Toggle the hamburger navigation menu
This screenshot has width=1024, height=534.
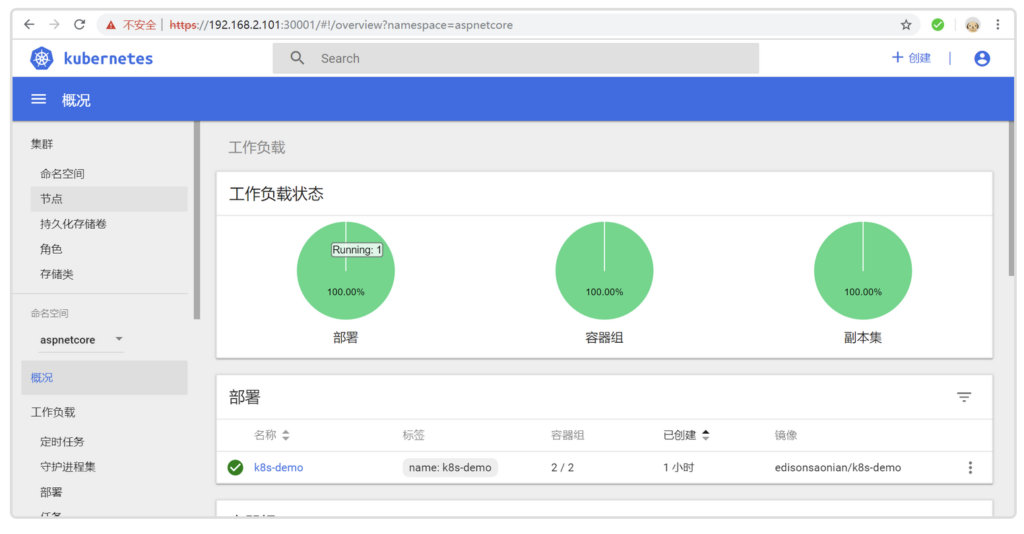(x=39, y=99)
